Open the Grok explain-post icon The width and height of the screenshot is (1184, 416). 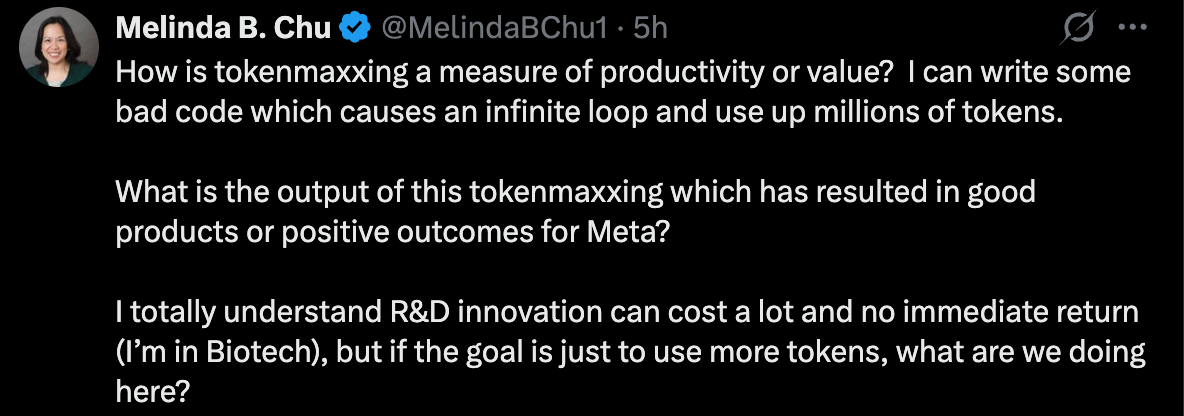[1076, 30]
